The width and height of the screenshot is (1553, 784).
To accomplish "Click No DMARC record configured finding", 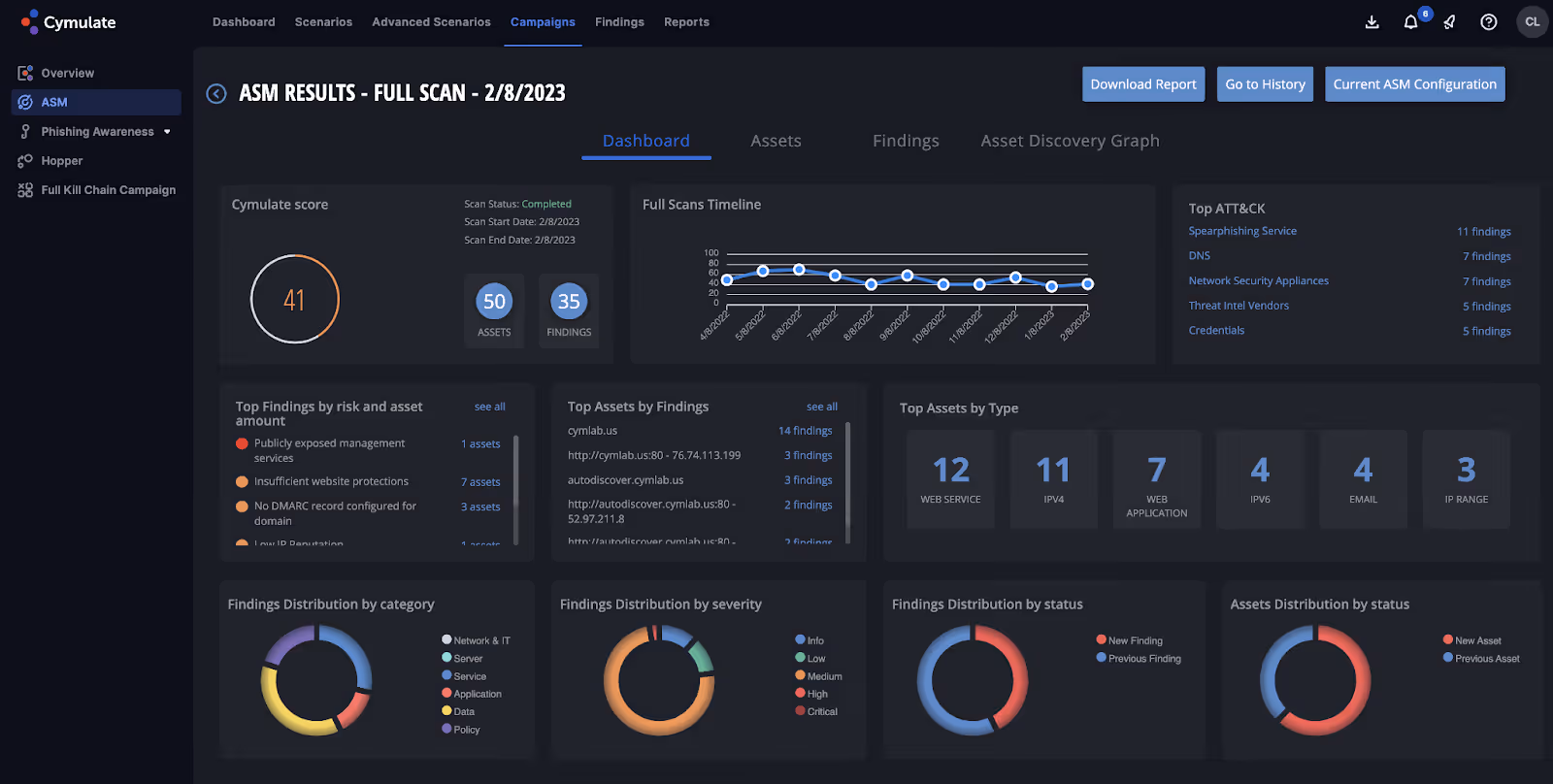I will (335, 513).
